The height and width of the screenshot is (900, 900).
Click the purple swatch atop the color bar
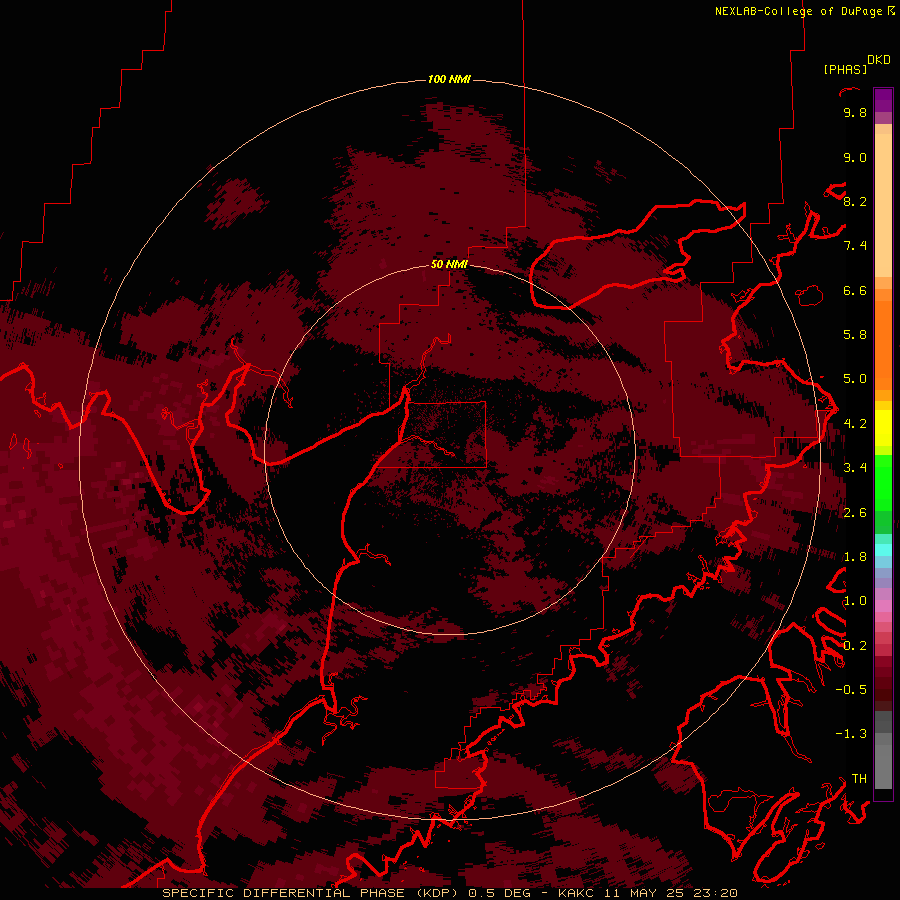[x=883, y=100]
